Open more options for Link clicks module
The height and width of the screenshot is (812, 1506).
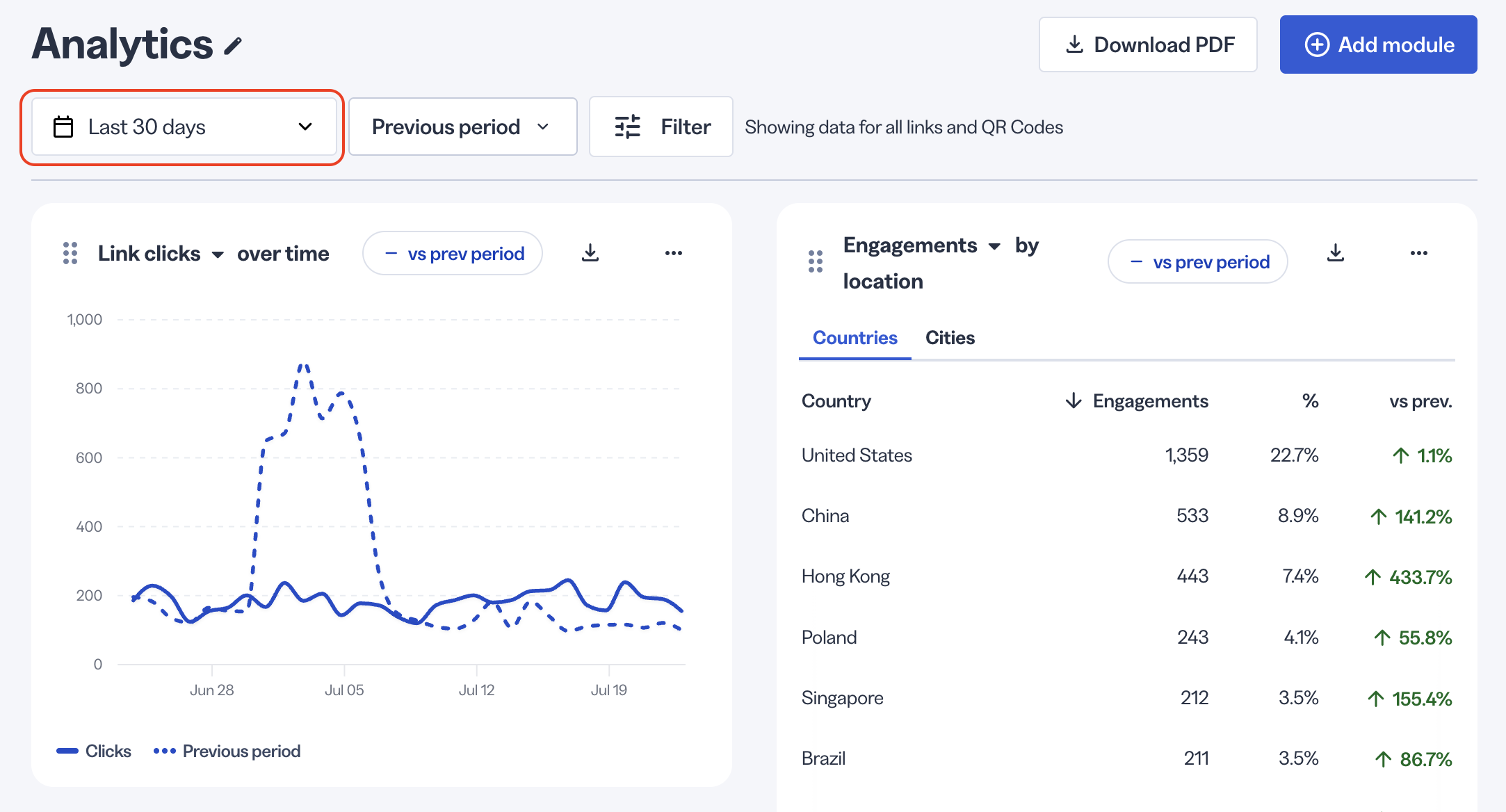pos(674,253)
